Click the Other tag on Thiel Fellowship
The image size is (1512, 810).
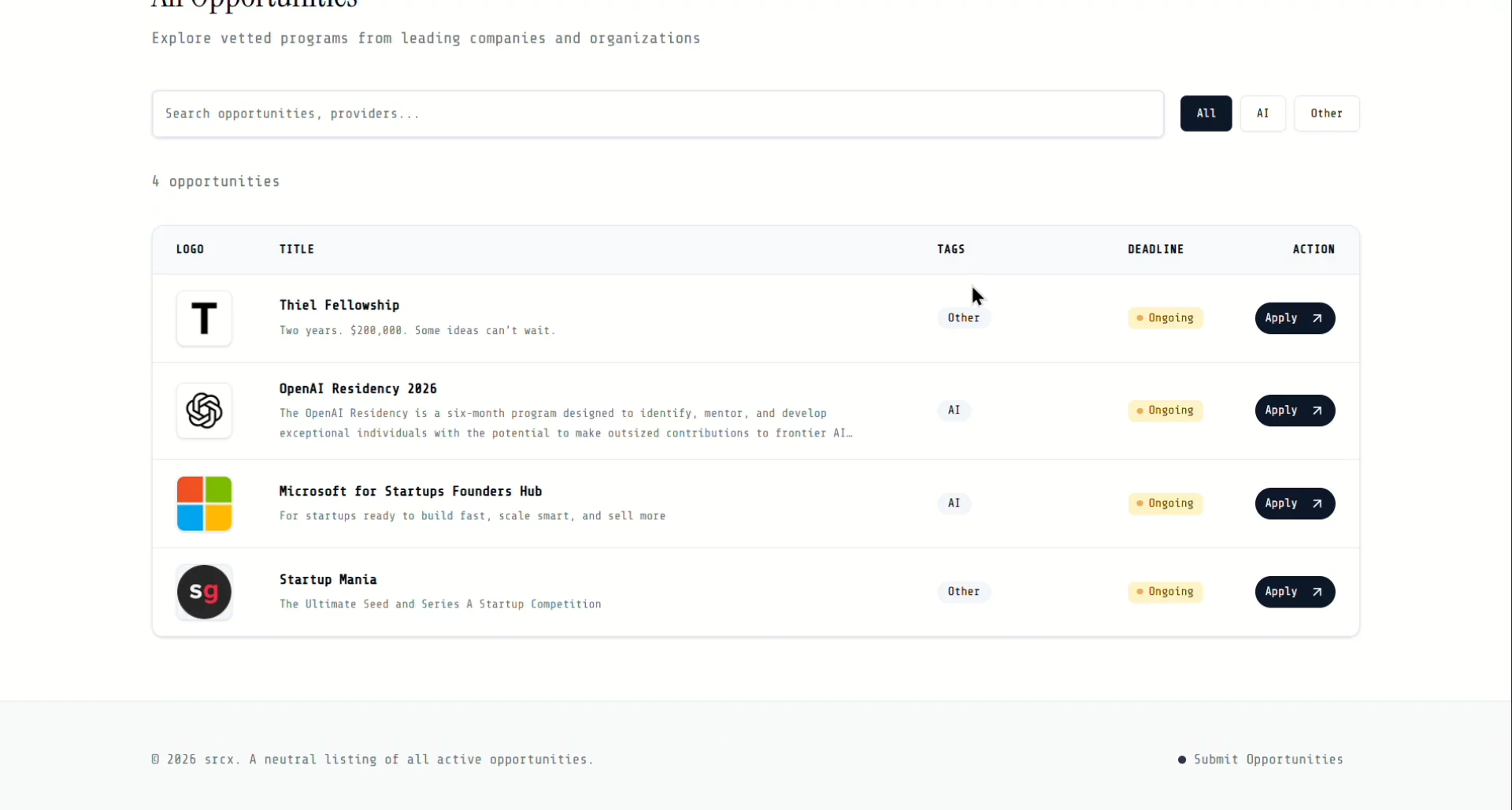tap(963, 318)
